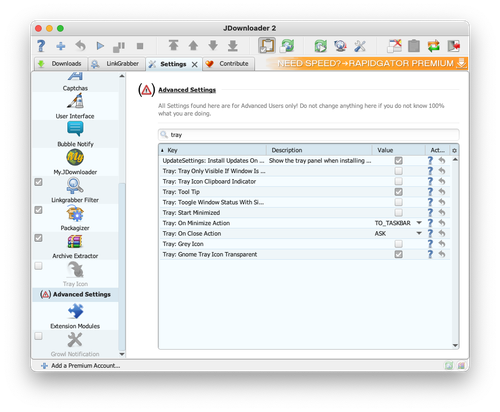
Task: Uncheck the Tray: Tool Tip checkbox
Action: click(x=398, y=192)
